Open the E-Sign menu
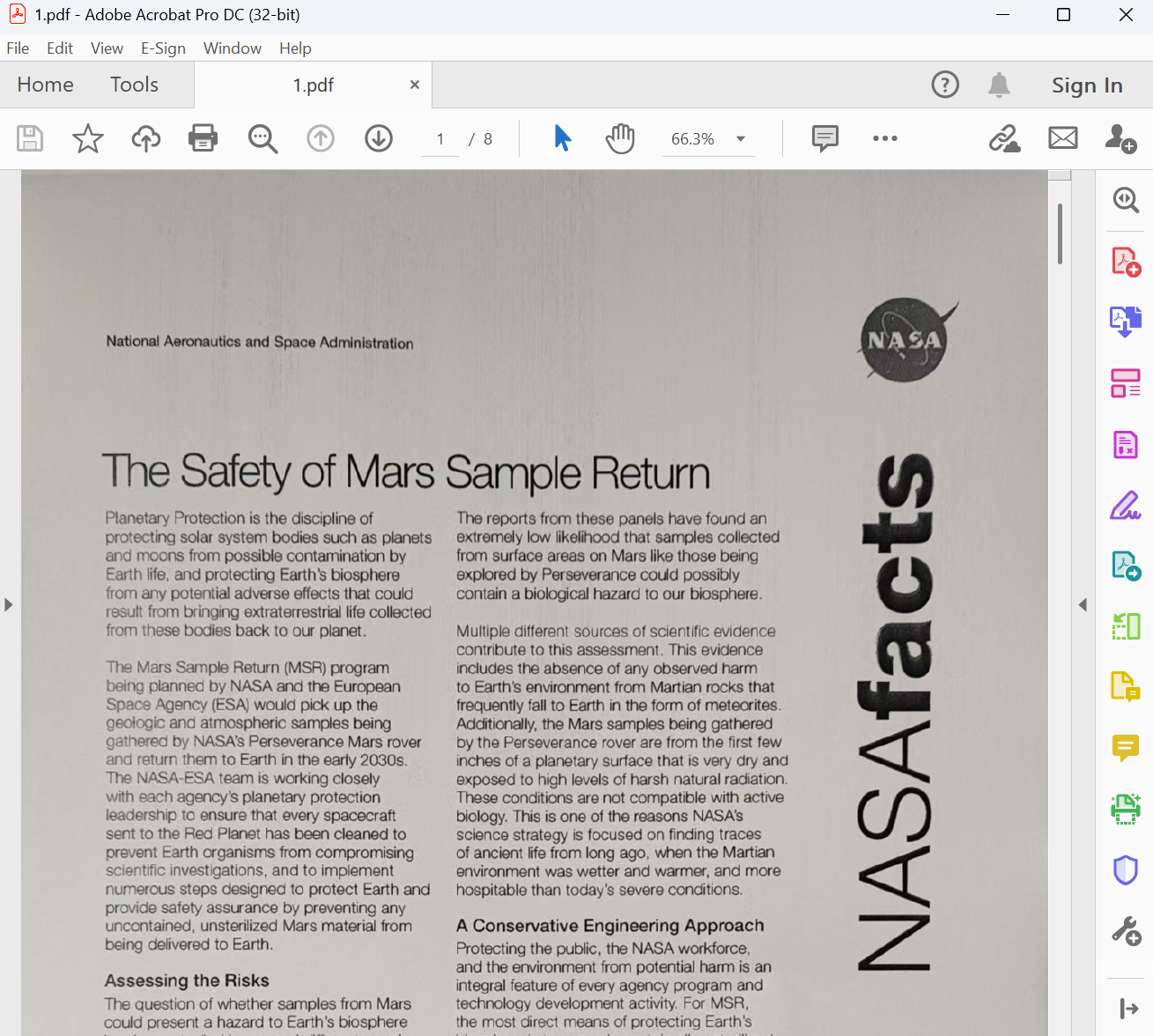 point(163,48)
